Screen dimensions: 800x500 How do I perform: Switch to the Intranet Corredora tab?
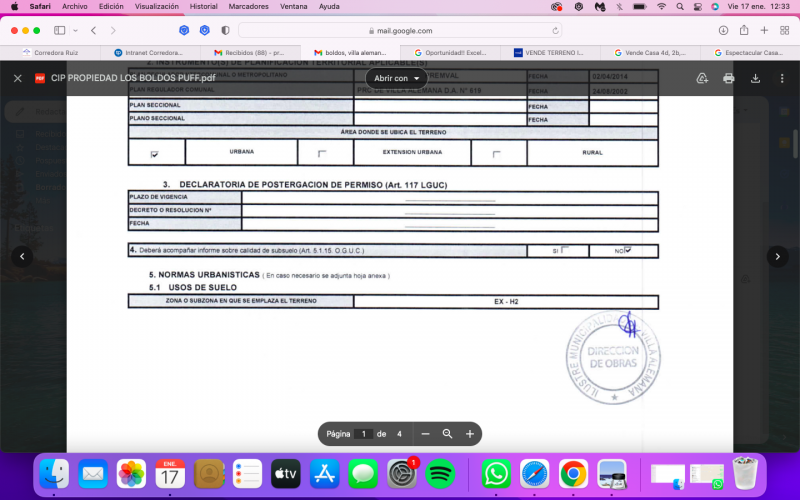pyautogui.click(x=150, y=53)
